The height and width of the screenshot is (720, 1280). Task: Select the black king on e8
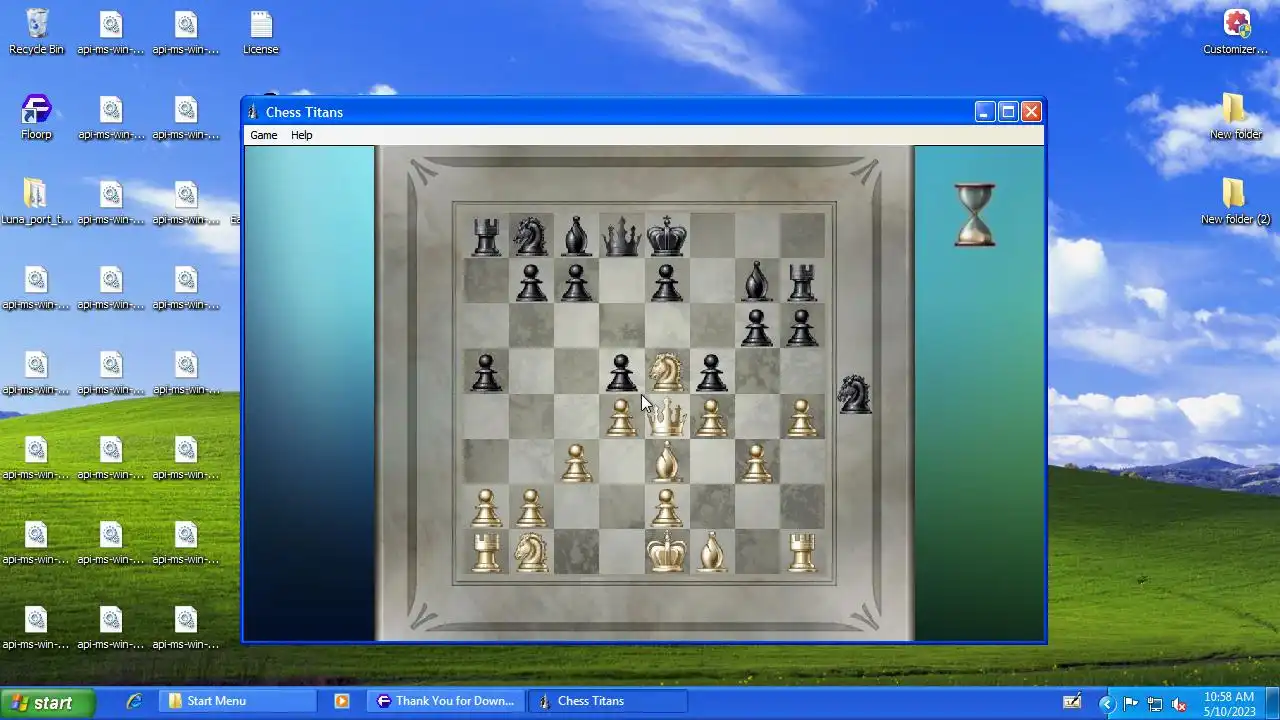click(667, 237)
